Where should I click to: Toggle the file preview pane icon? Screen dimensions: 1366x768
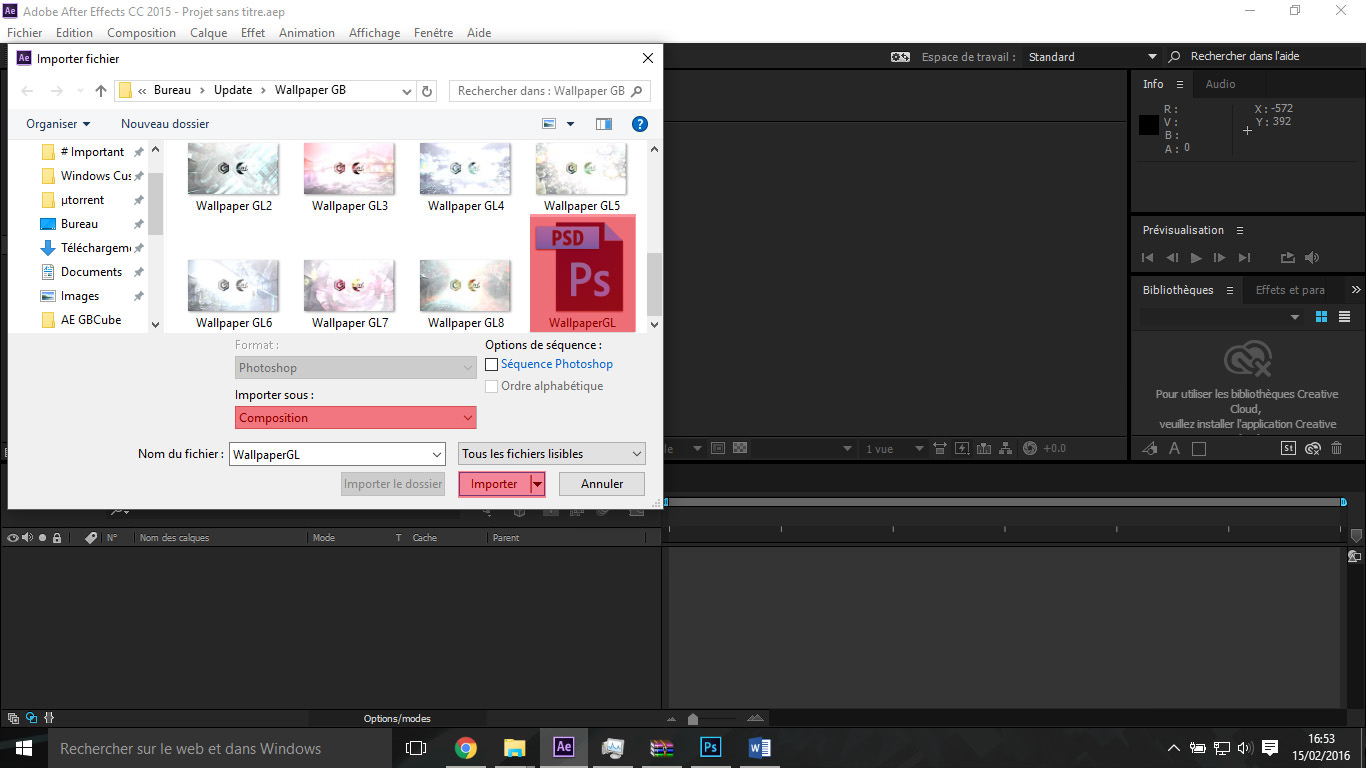[604, 124]
